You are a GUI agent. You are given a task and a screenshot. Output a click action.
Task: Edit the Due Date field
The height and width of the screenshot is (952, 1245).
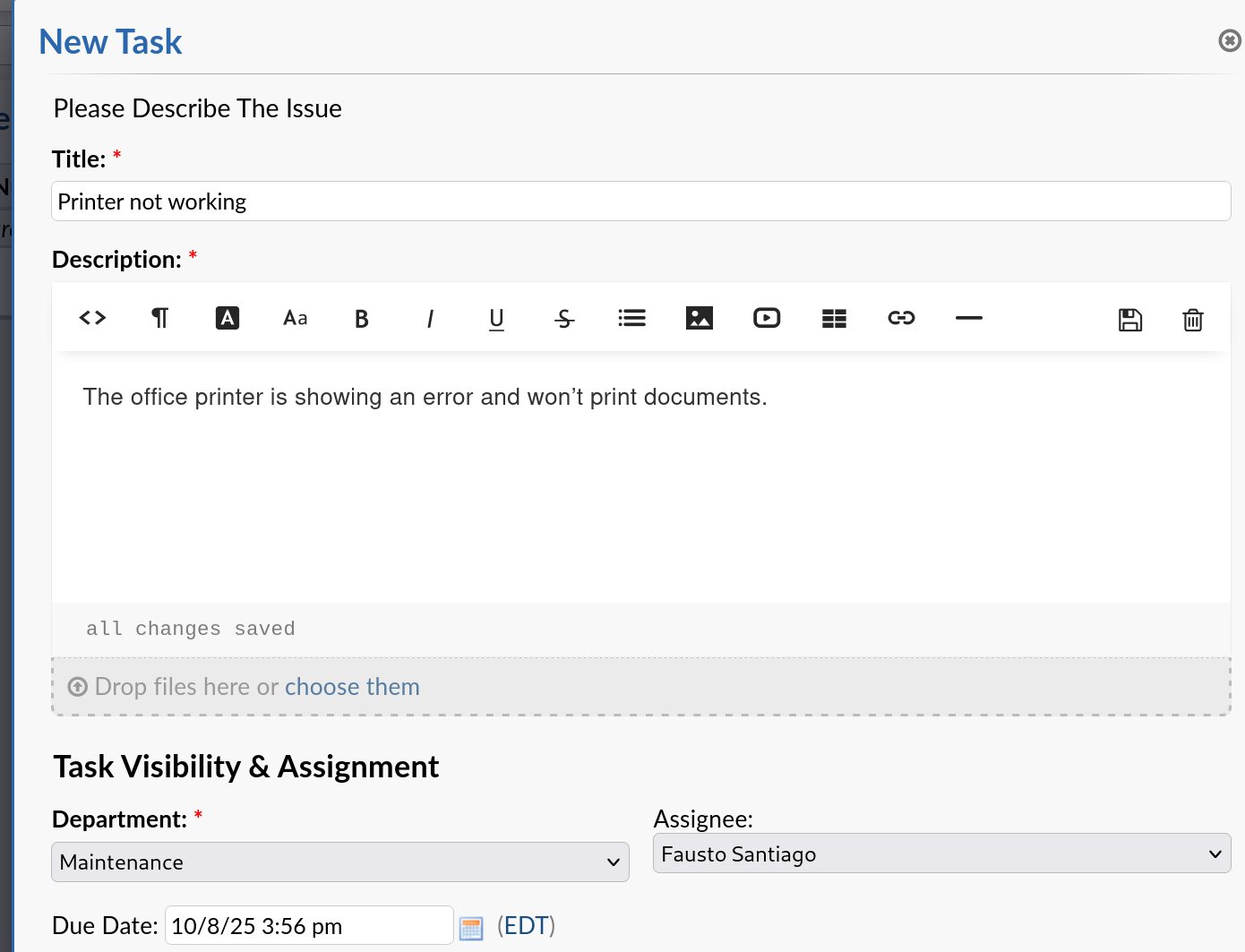pyautogui.click(x=309, y=925)
